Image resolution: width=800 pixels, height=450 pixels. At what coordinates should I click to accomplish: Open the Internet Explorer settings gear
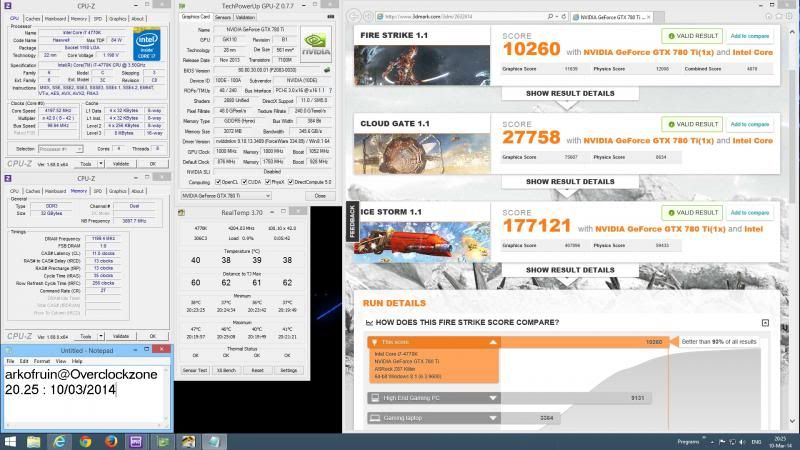click(x=789, y=16)
